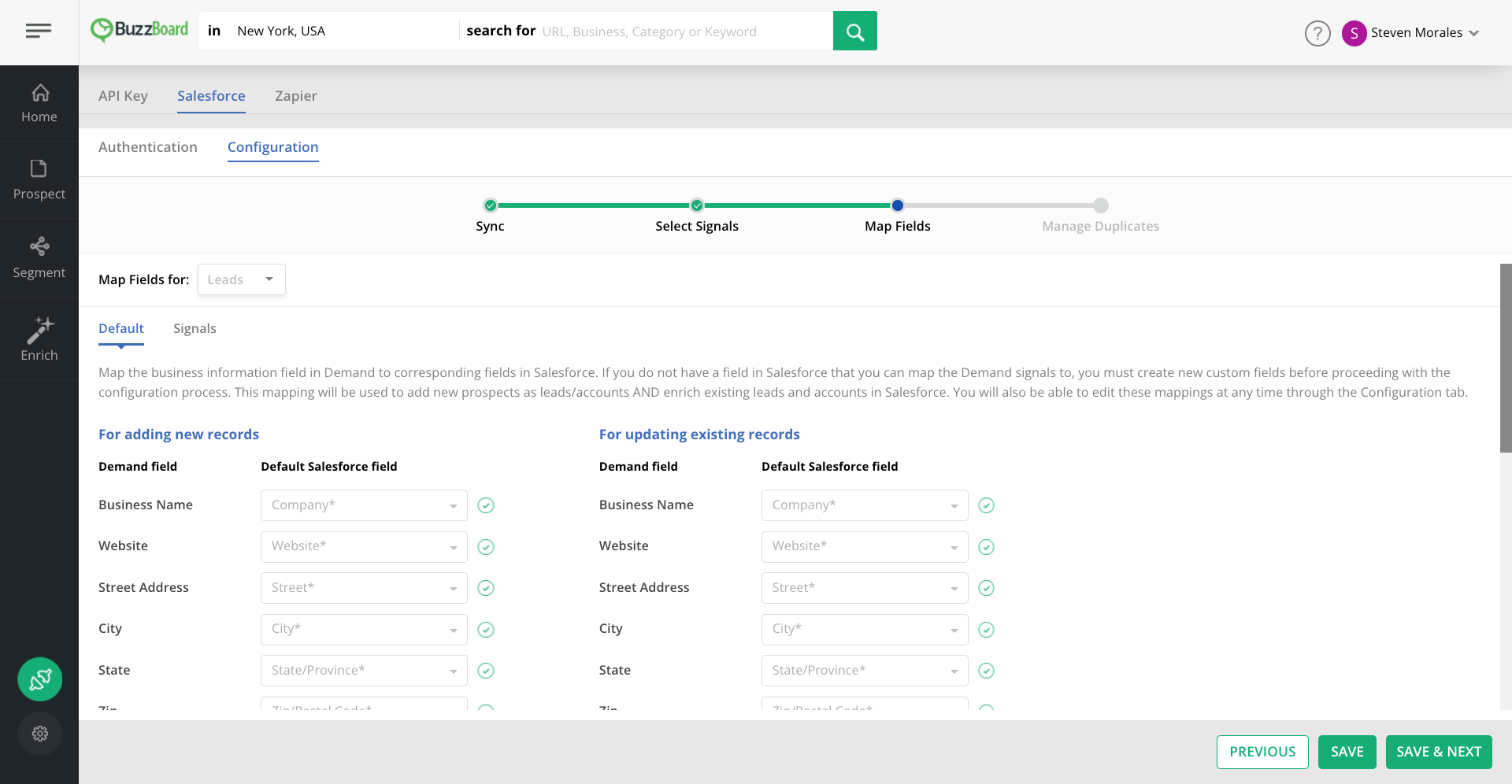Select the Salesforce tab
Image resolution: width=1512 pixels, height=784 pixels.
point(211,96)
